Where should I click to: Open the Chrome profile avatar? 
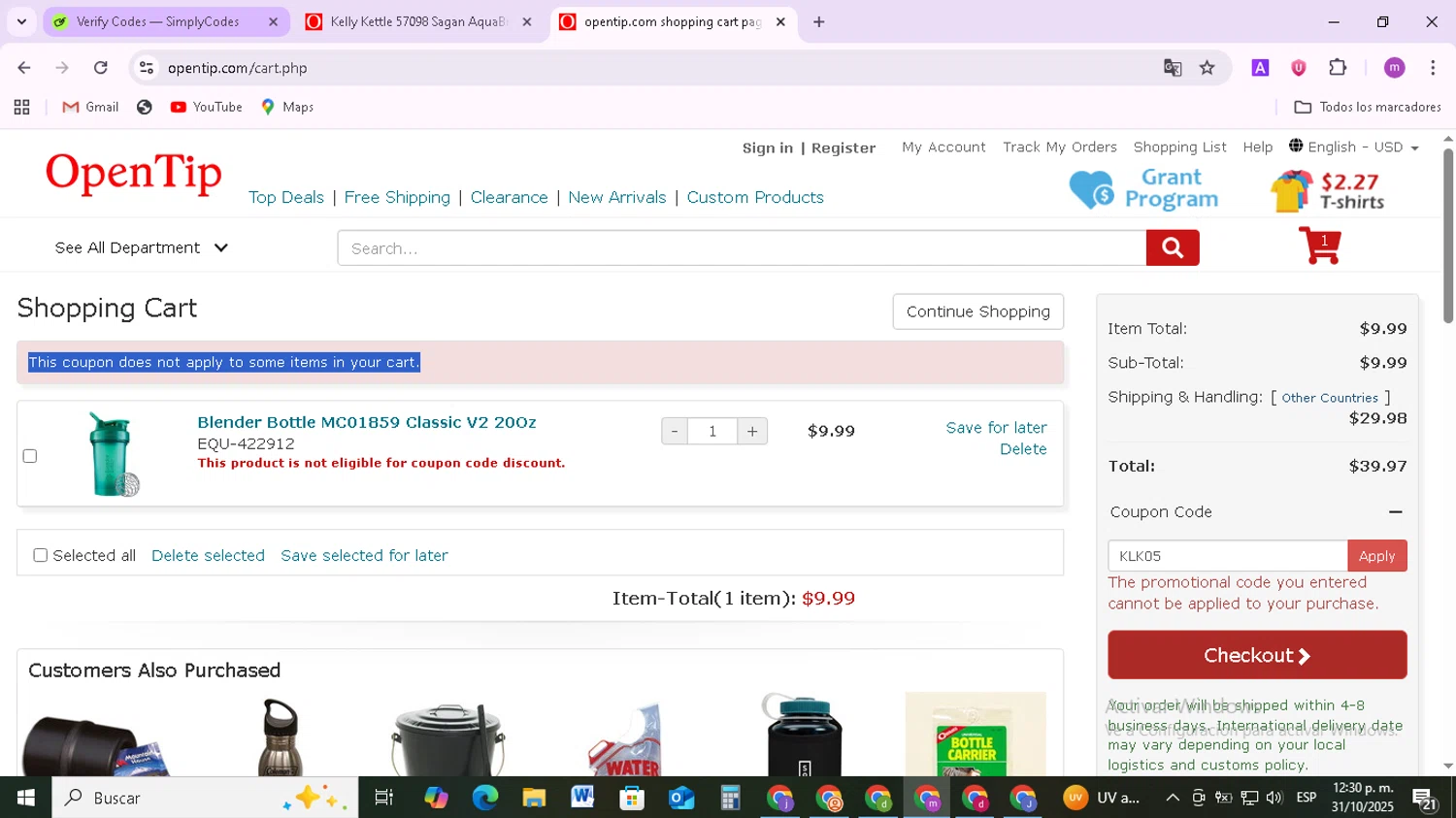(1394, 68)
